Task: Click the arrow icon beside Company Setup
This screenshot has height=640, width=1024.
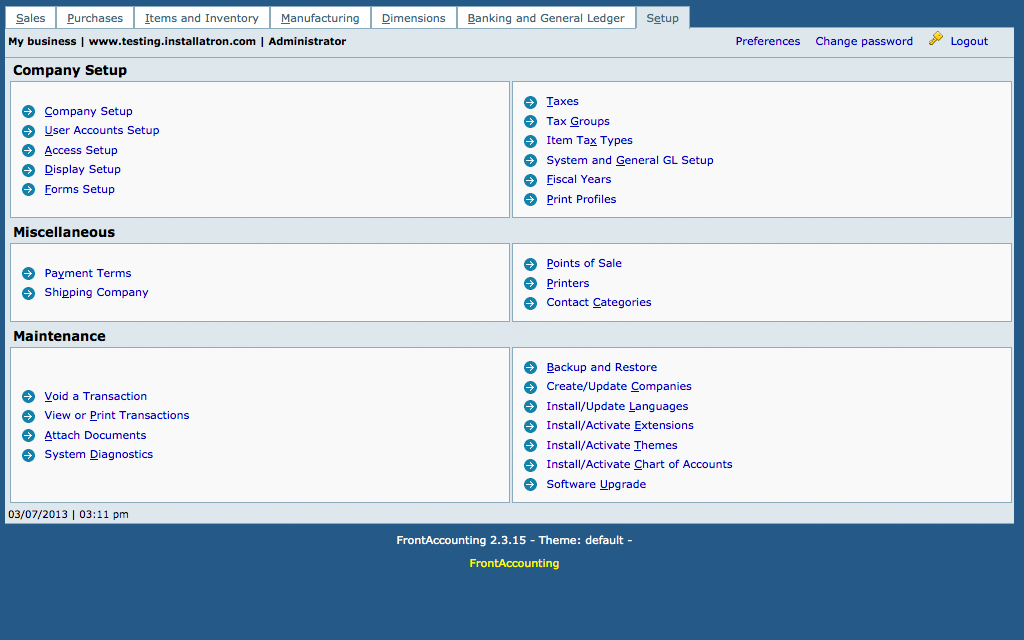Action: tap(28, 112)
